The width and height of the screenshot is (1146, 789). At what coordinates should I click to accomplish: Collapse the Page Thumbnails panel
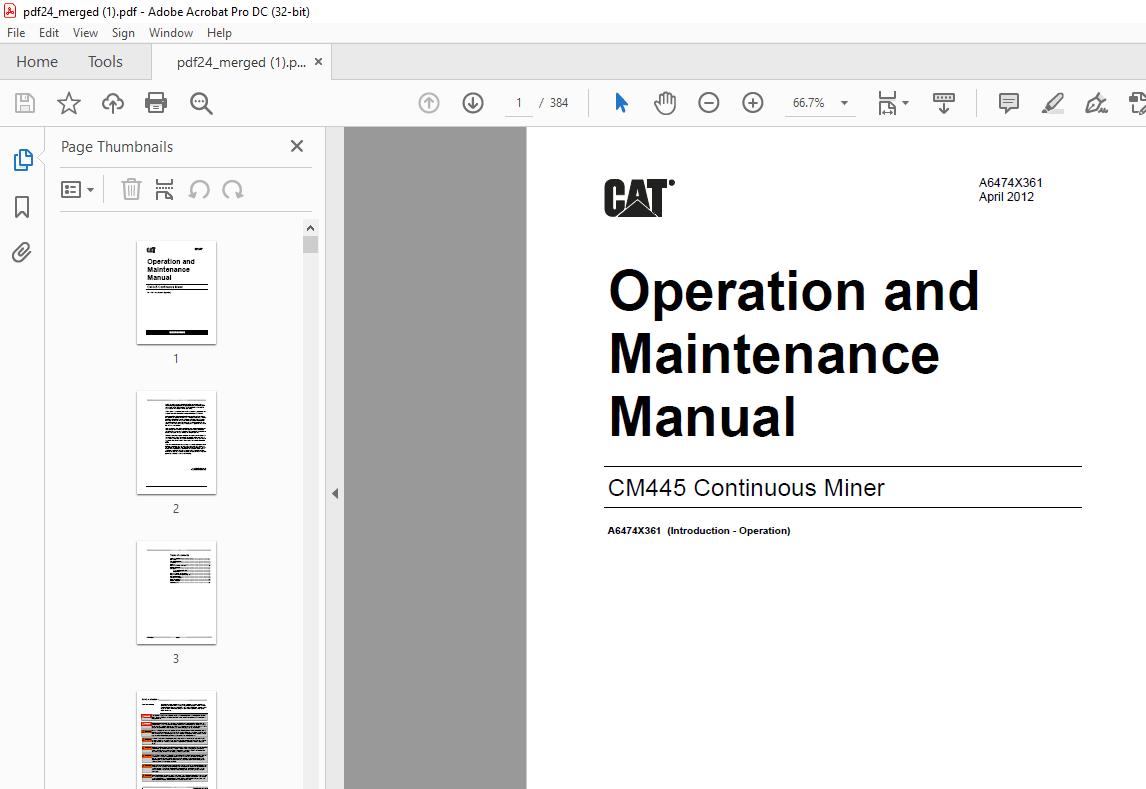[296, 146]
